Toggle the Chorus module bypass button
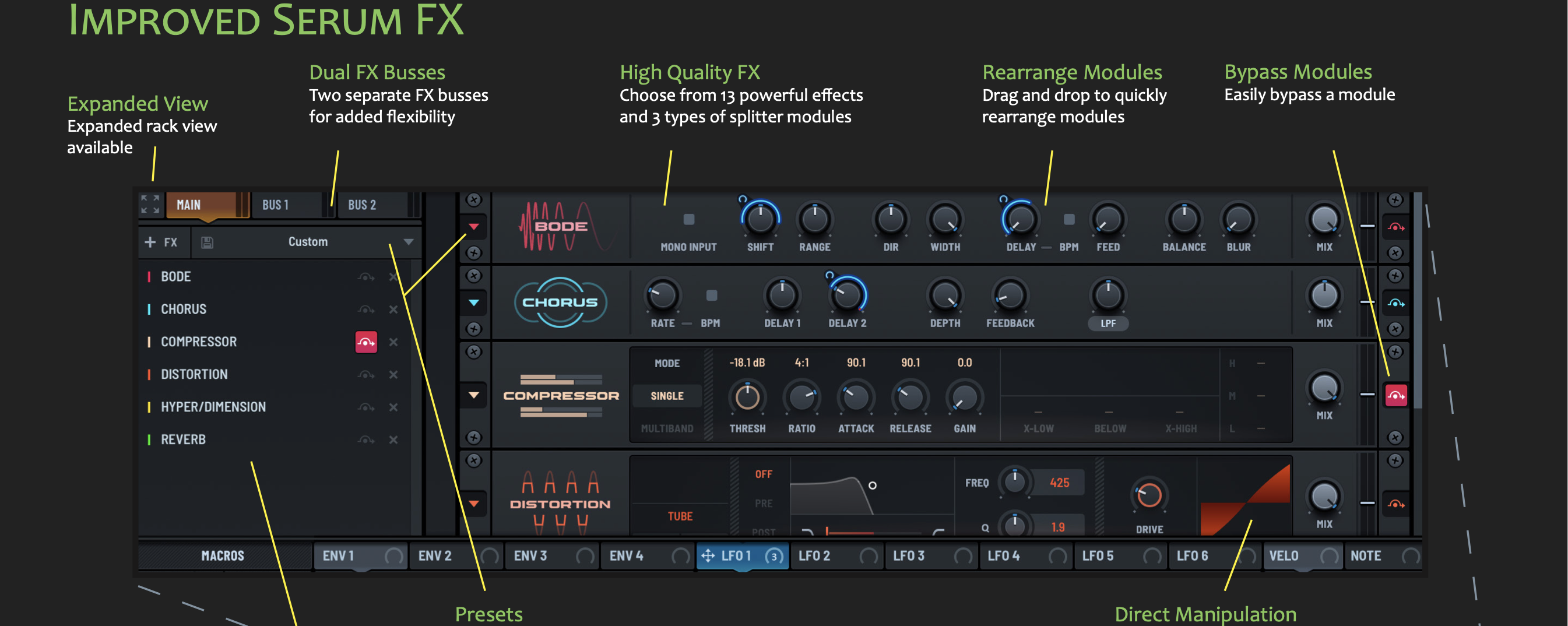This screenshot has width=1568, height=626. (1395, 303)
